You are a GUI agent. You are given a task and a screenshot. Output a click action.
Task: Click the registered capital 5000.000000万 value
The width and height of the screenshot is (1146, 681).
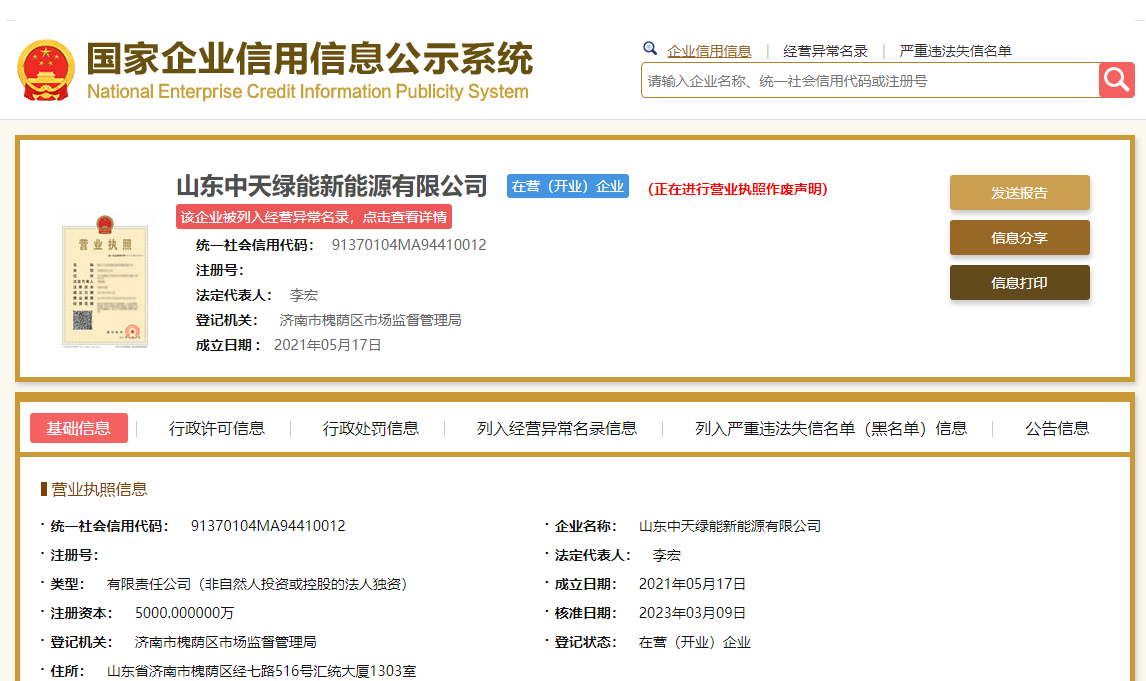pos(184,613)
